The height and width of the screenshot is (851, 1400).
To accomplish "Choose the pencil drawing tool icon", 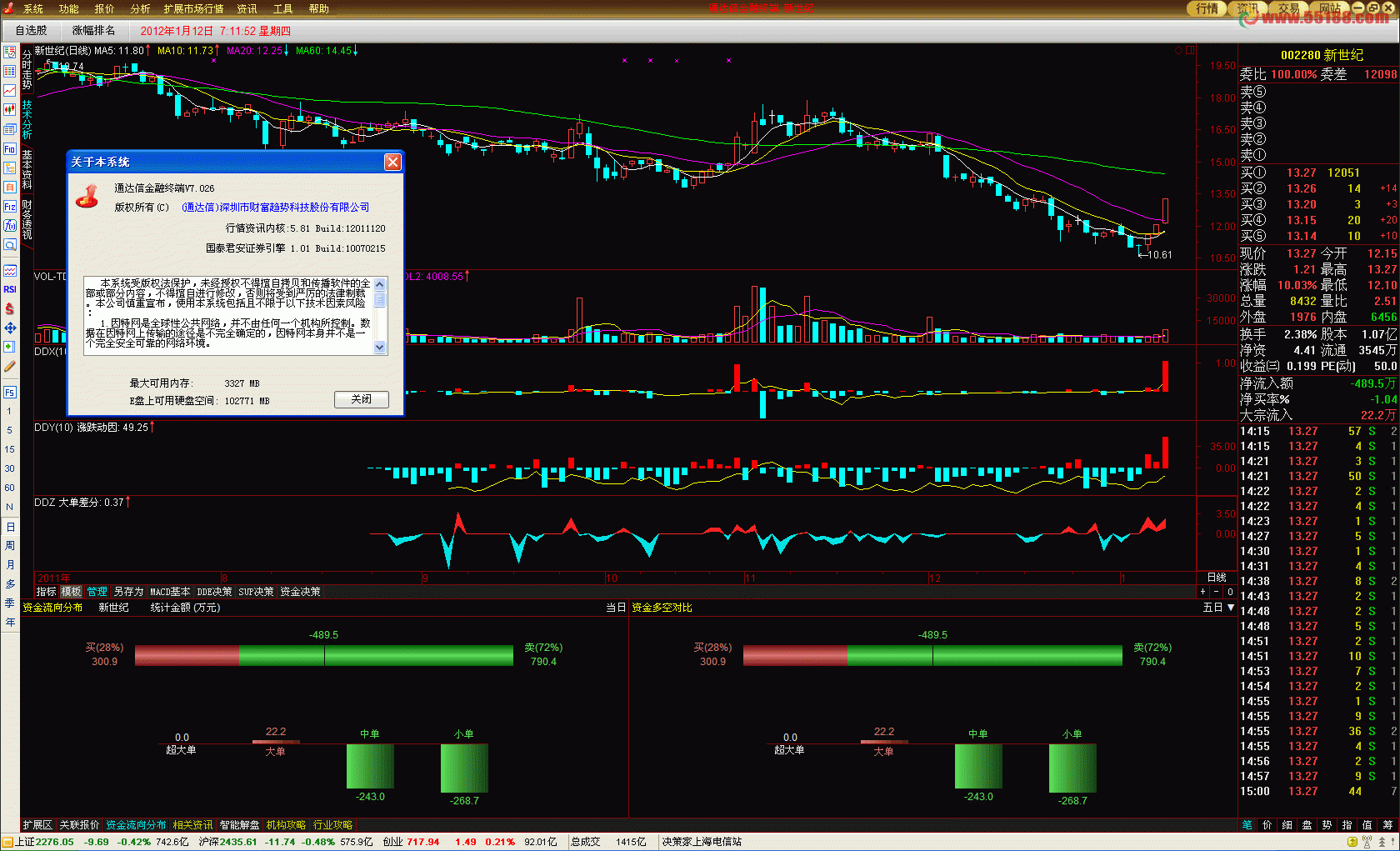I will coord(10,366).
